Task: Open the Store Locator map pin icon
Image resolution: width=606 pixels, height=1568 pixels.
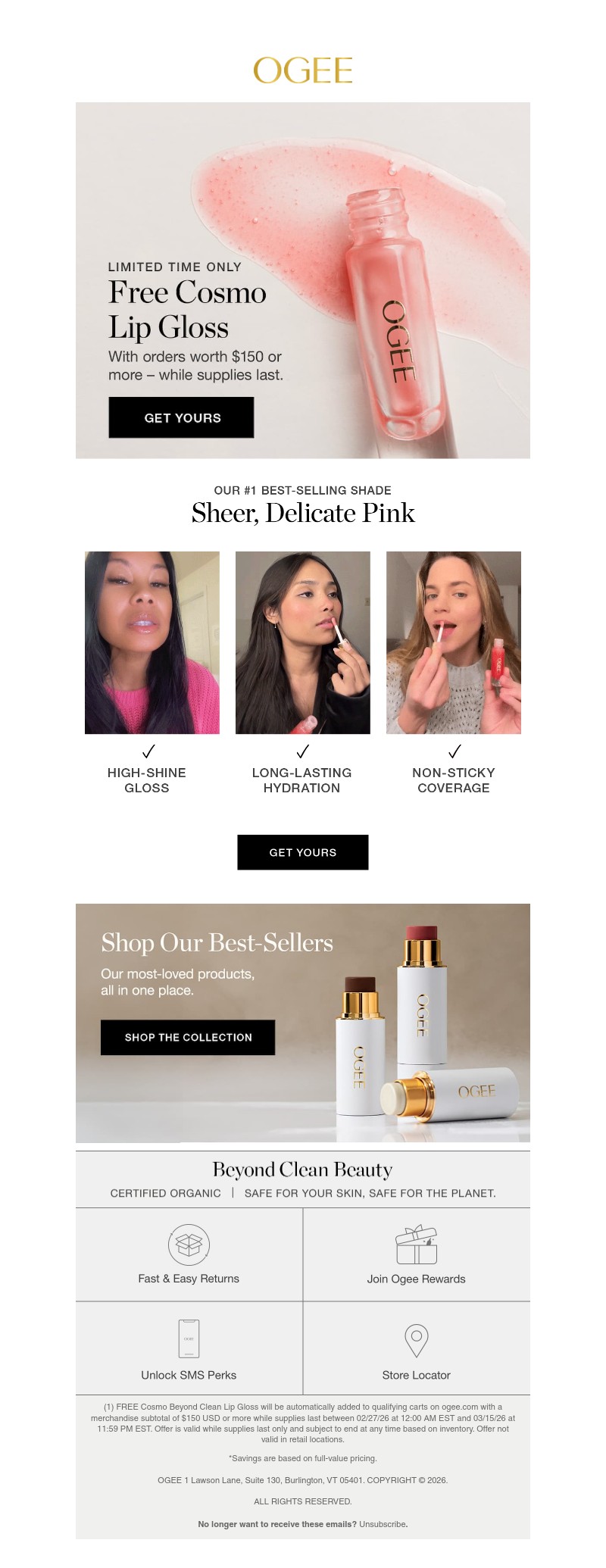Action: pos(417,1340)
